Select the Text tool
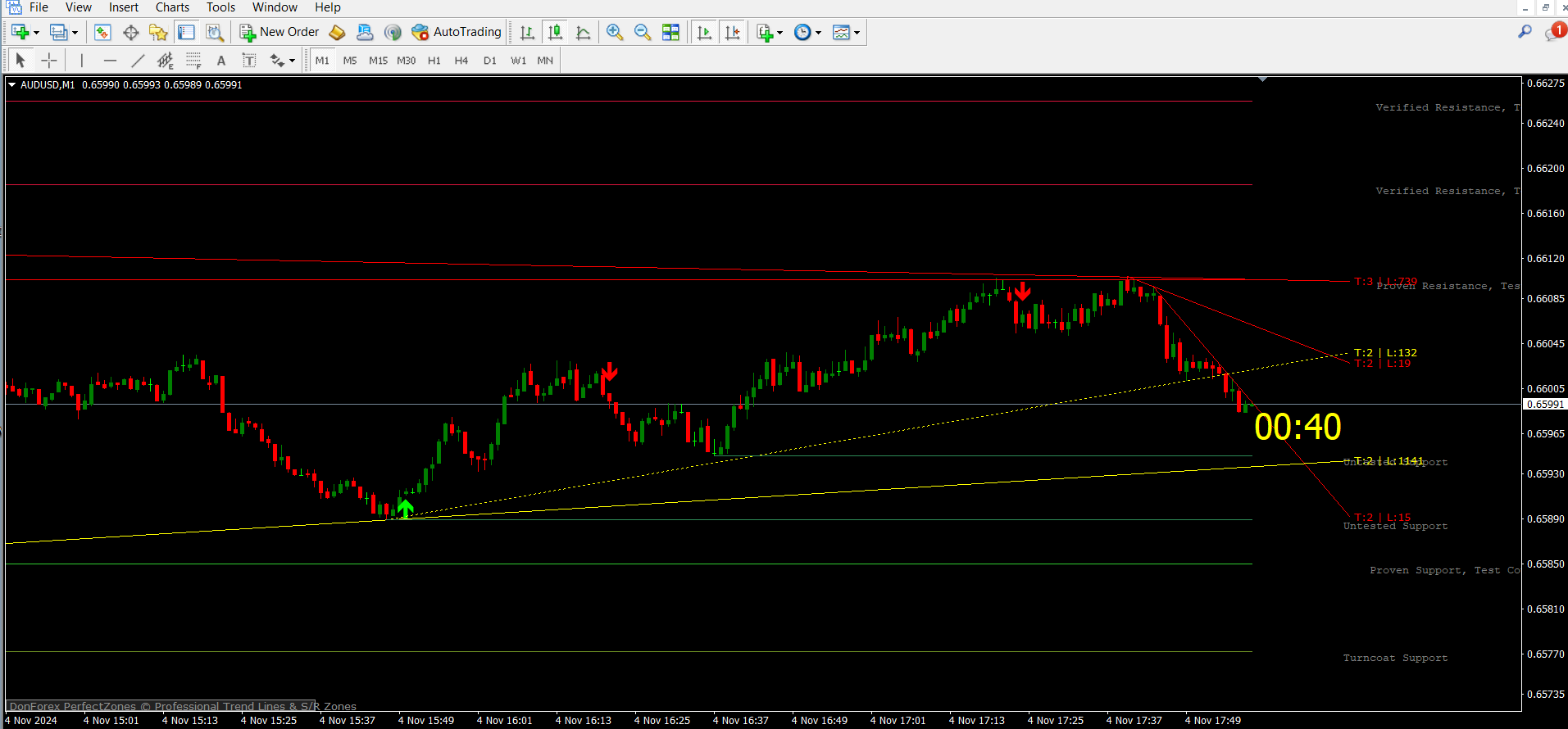This screenshot has width=1568, height=729. 221,60
